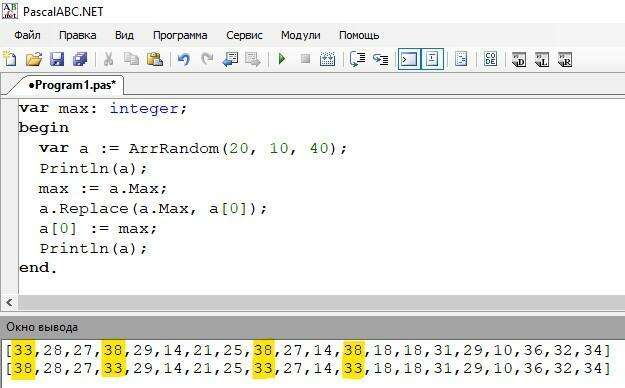Click the code formatting CODE icon
Viewport: 625px width, 388px height.
point(490,59)
